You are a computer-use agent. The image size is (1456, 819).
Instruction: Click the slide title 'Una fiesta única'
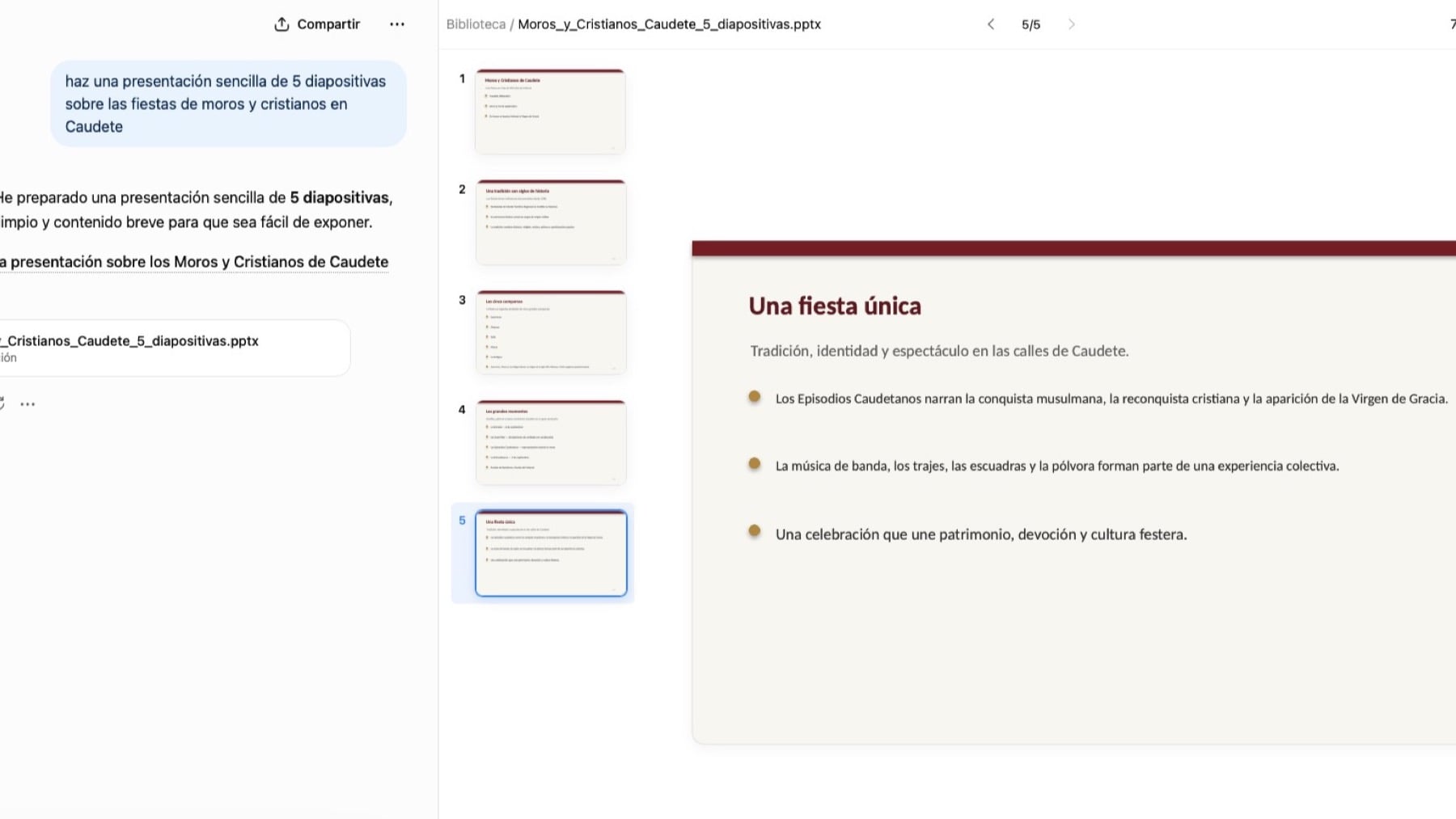[835, 306]
